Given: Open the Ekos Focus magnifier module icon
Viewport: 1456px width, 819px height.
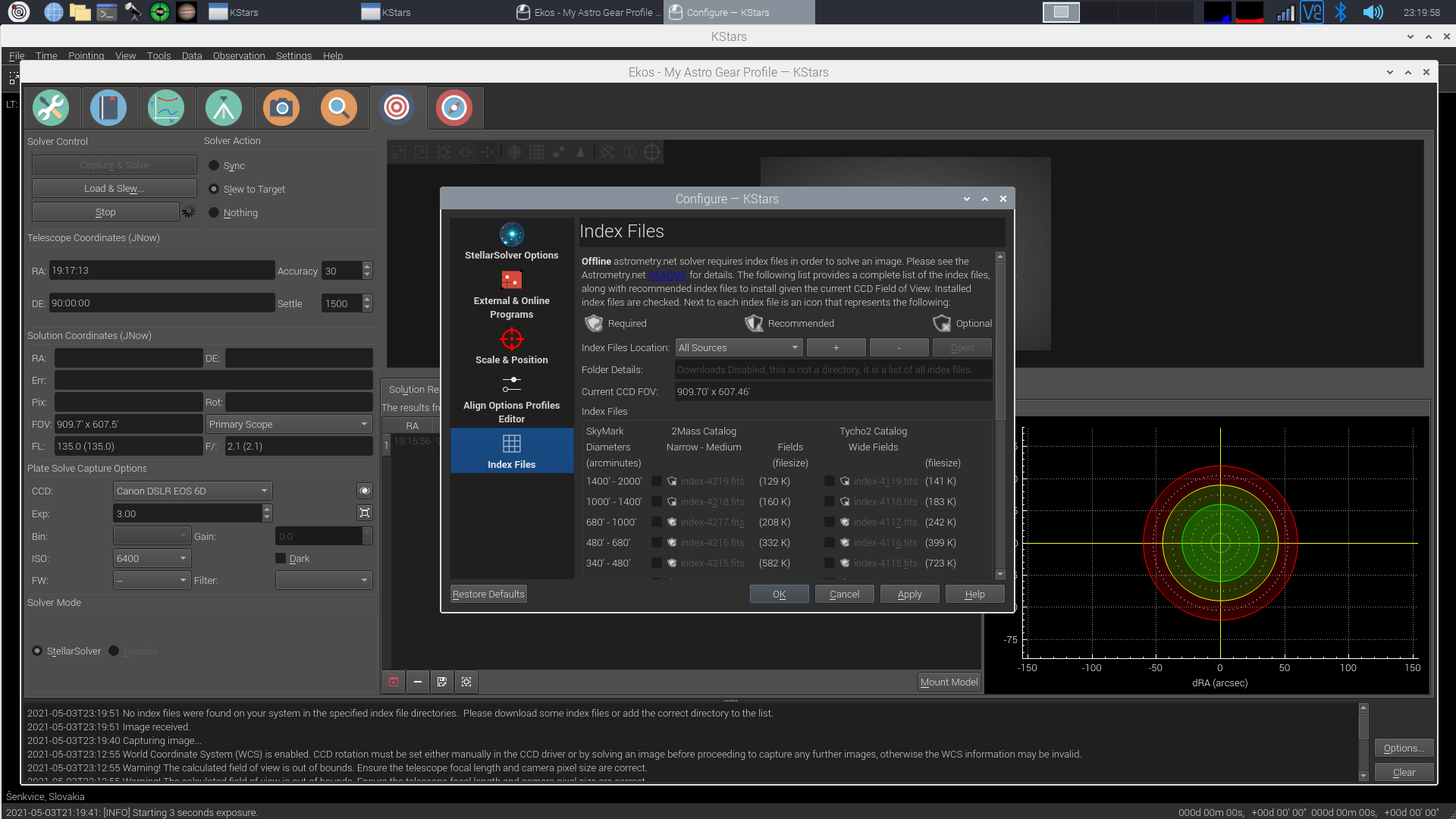Looking at the screenshot, I should tap(339, 108).
